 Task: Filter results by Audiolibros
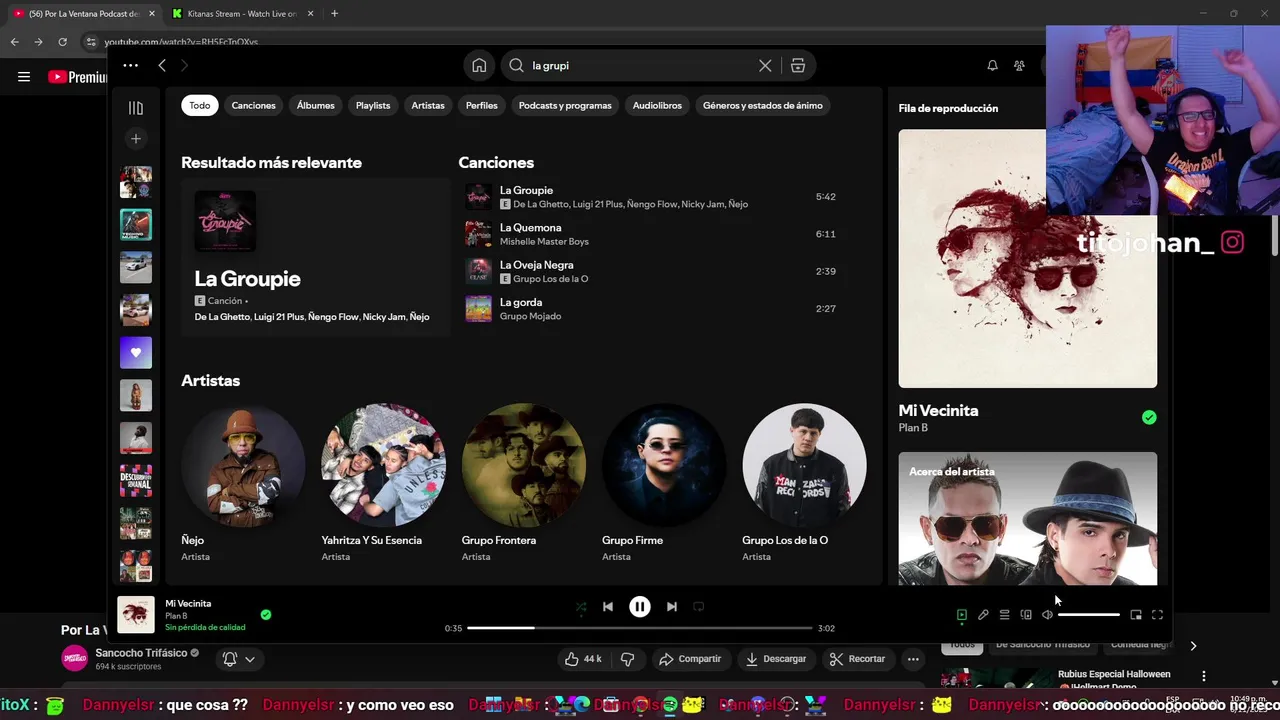pos(657,105)
